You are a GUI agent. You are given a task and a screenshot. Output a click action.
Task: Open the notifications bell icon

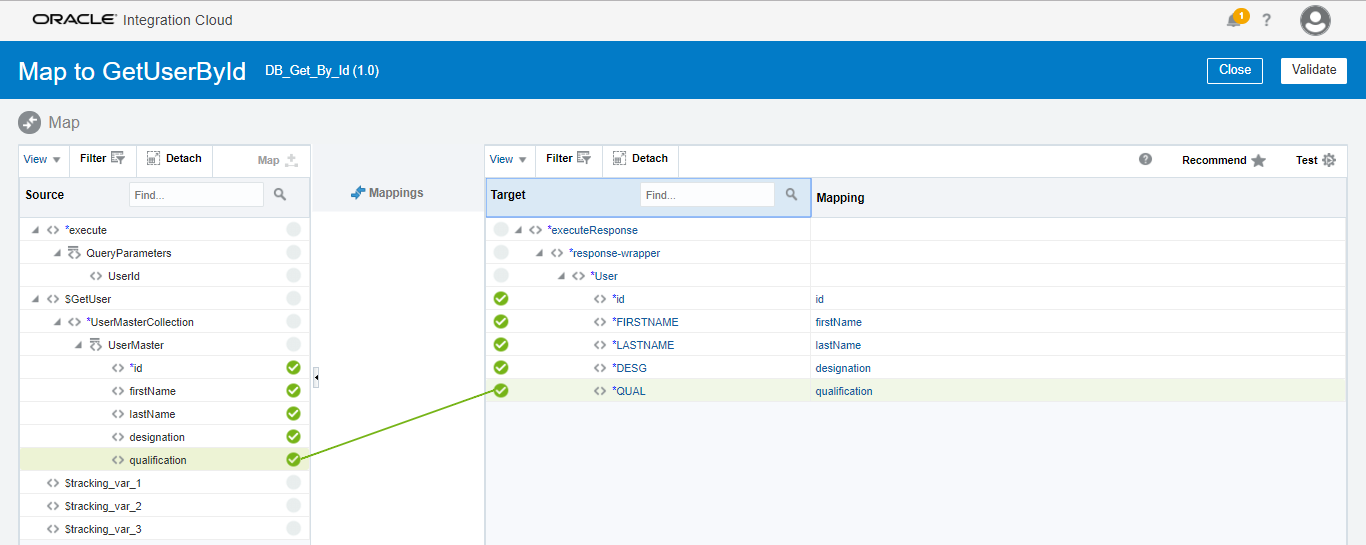click(x=1234, y=20)
